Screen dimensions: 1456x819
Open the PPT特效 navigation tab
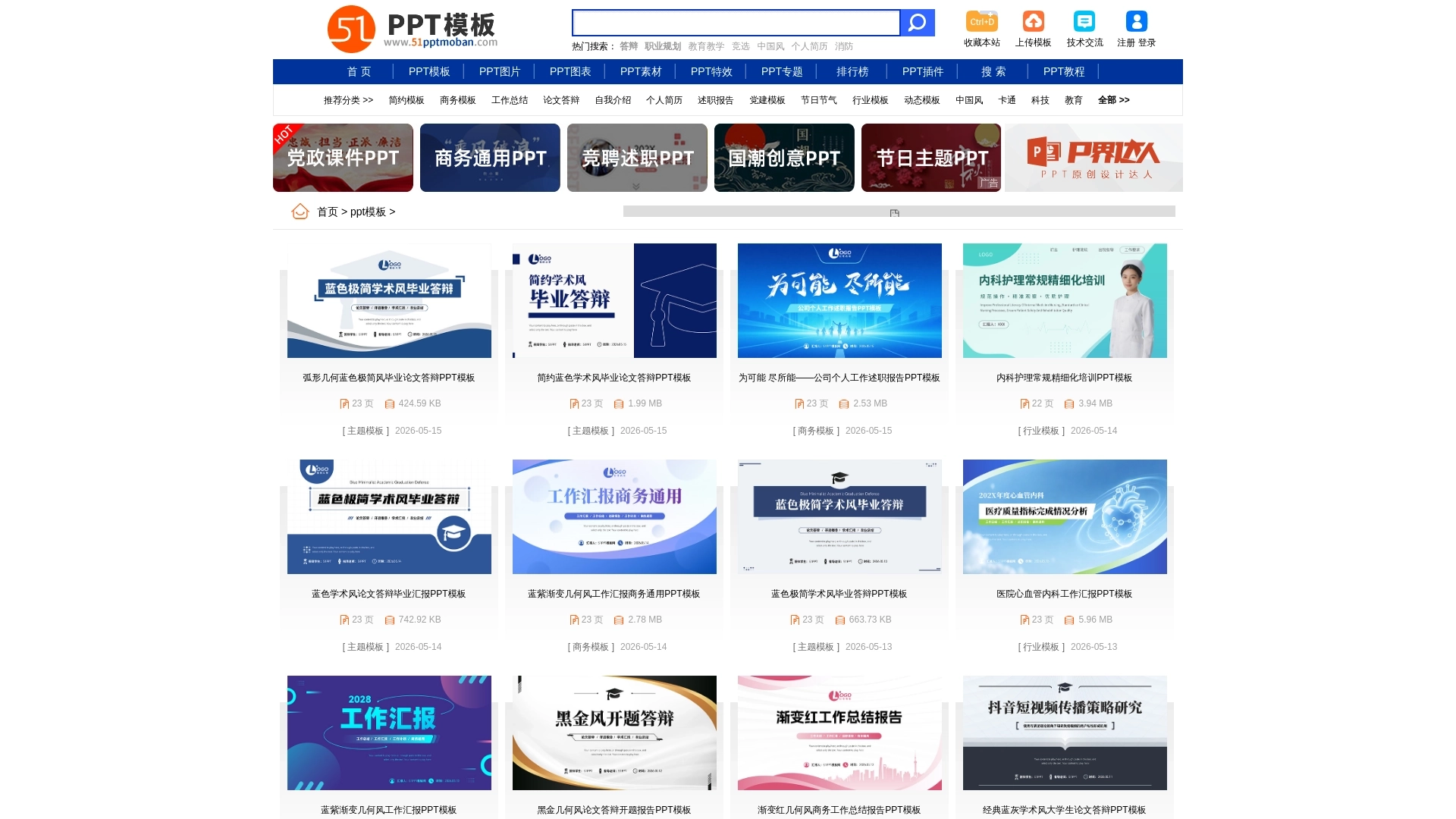tap(711, 71)
